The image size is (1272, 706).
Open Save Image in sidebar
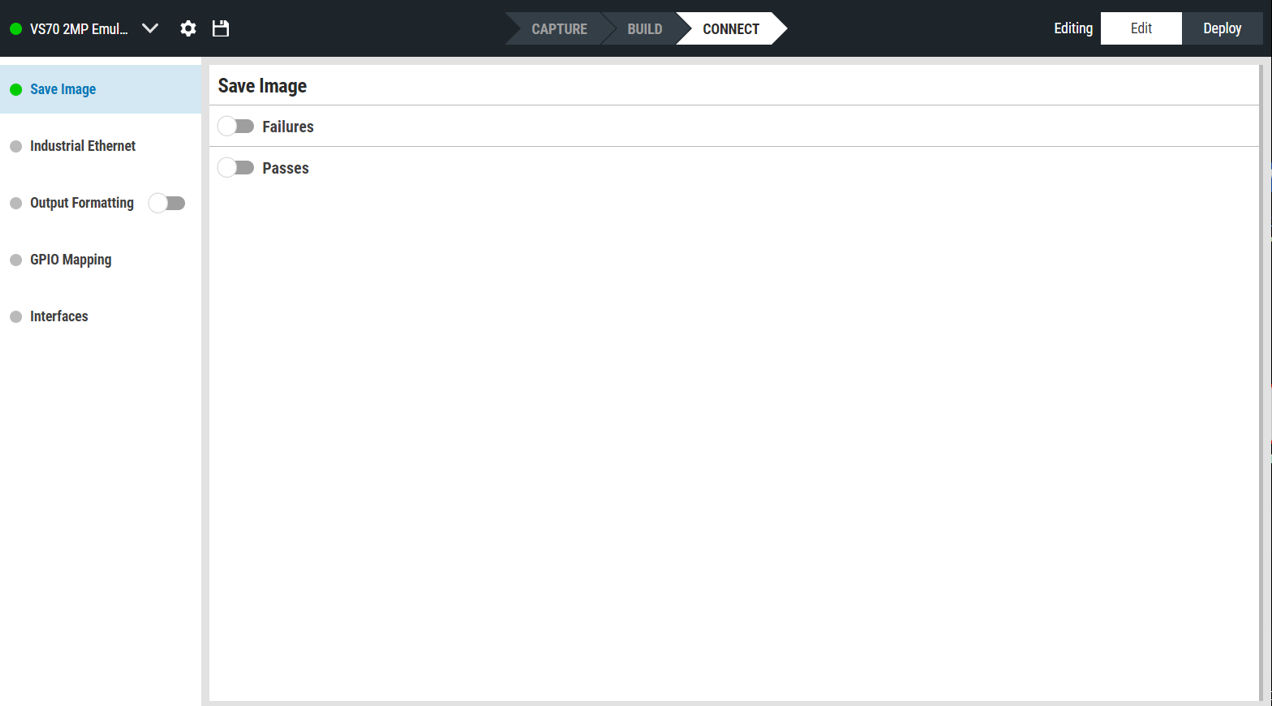point(100,89)
